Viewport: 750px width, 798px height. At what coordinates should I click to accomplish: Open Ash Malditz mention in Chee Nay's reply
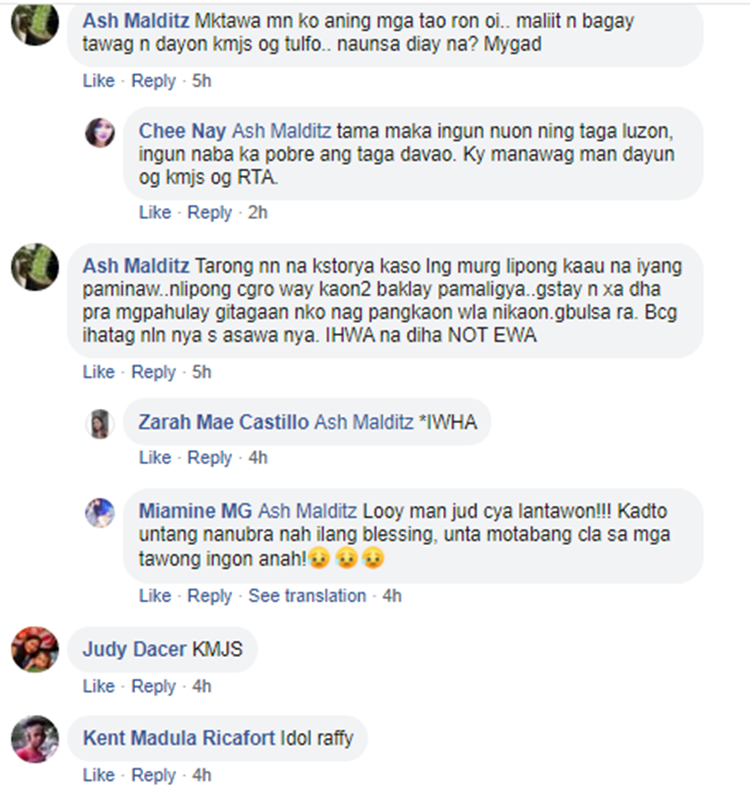[281, 131]
